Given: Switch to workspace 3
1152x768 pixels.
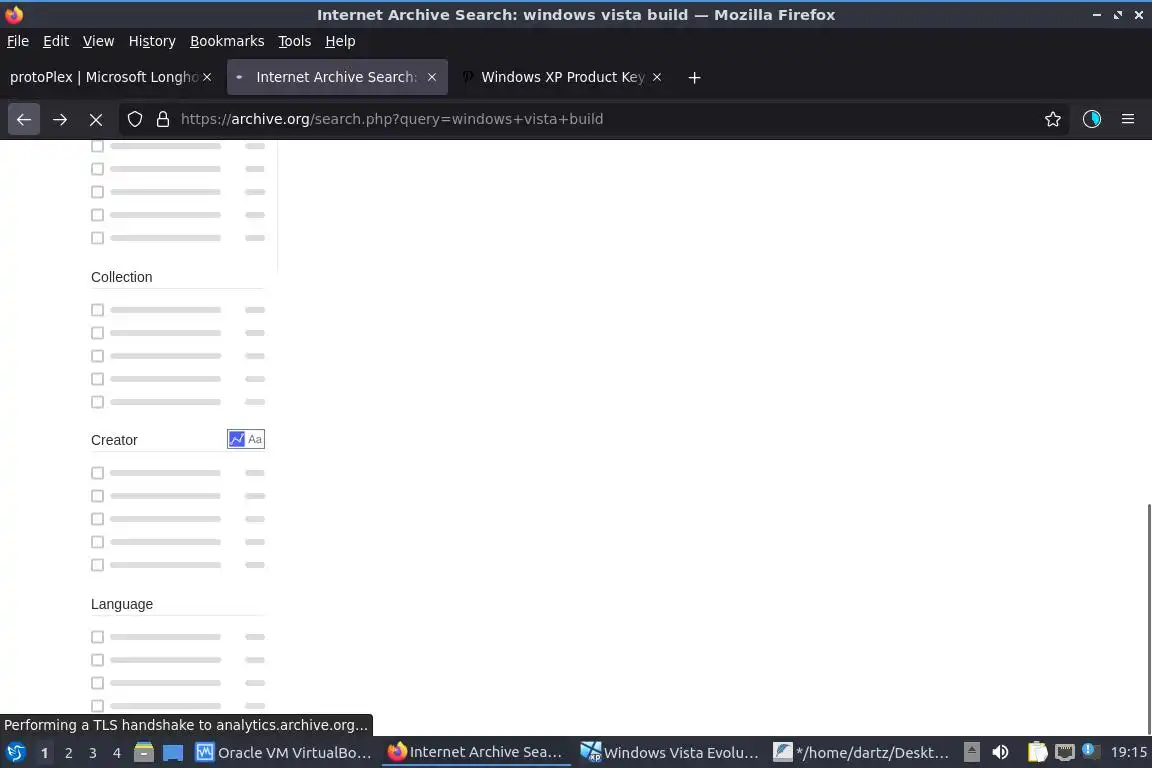Looking at the screenshot, I should 93,753.
